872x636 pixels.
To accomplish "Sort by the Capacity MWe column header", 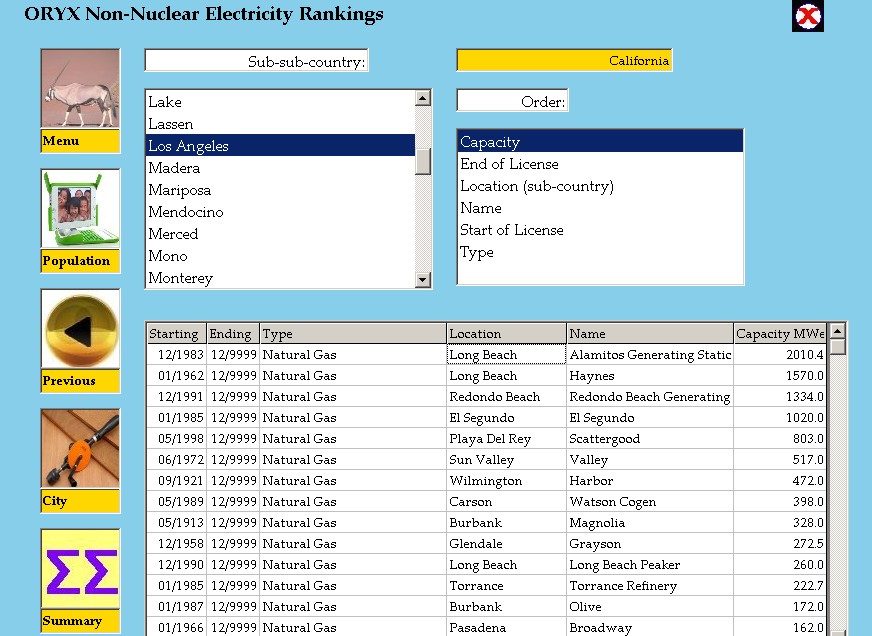I will pos(780,333).
